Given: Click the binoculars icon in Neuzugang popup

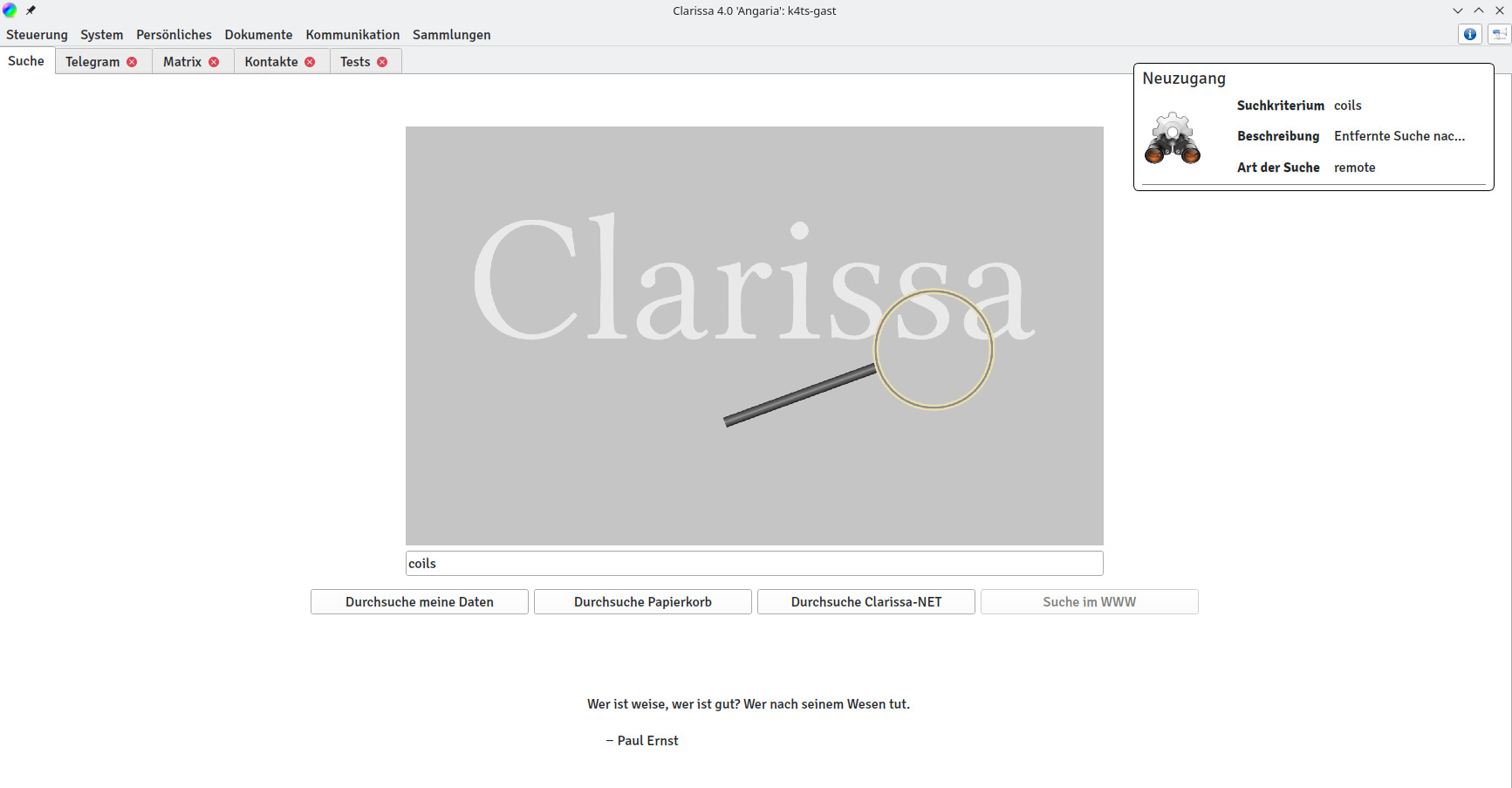Looking at the screenshot, I should tap(1173, 138).
